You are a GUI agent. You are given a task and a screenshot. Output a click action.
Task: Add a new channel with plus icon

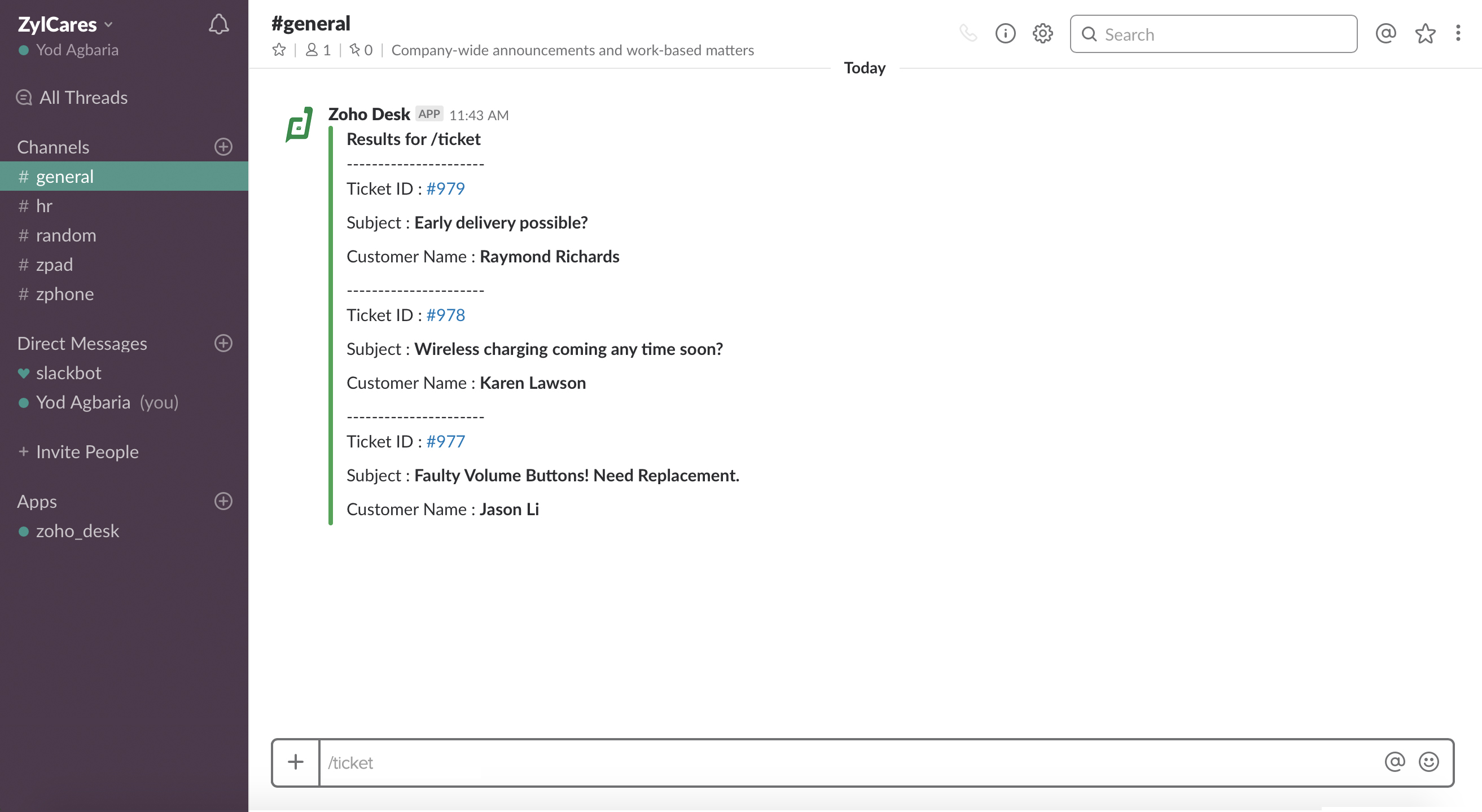[223, 147]
